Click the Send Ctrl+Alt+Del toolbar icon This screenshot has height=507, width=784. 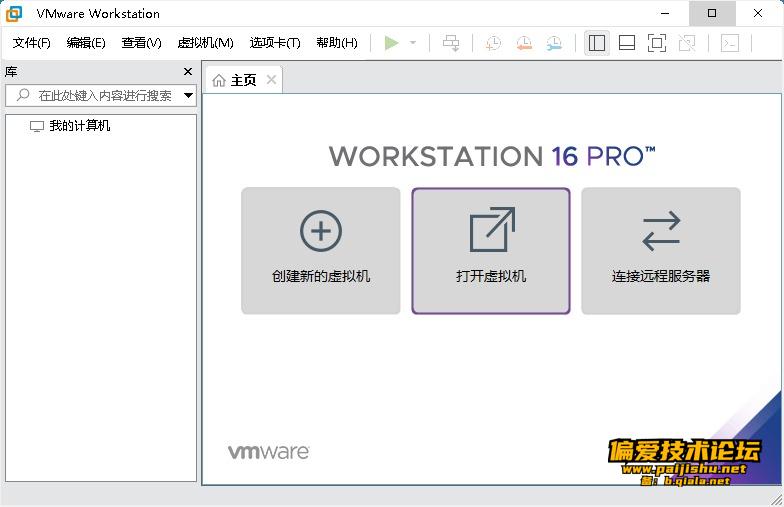pyautogui.click(x=451, y=43)
